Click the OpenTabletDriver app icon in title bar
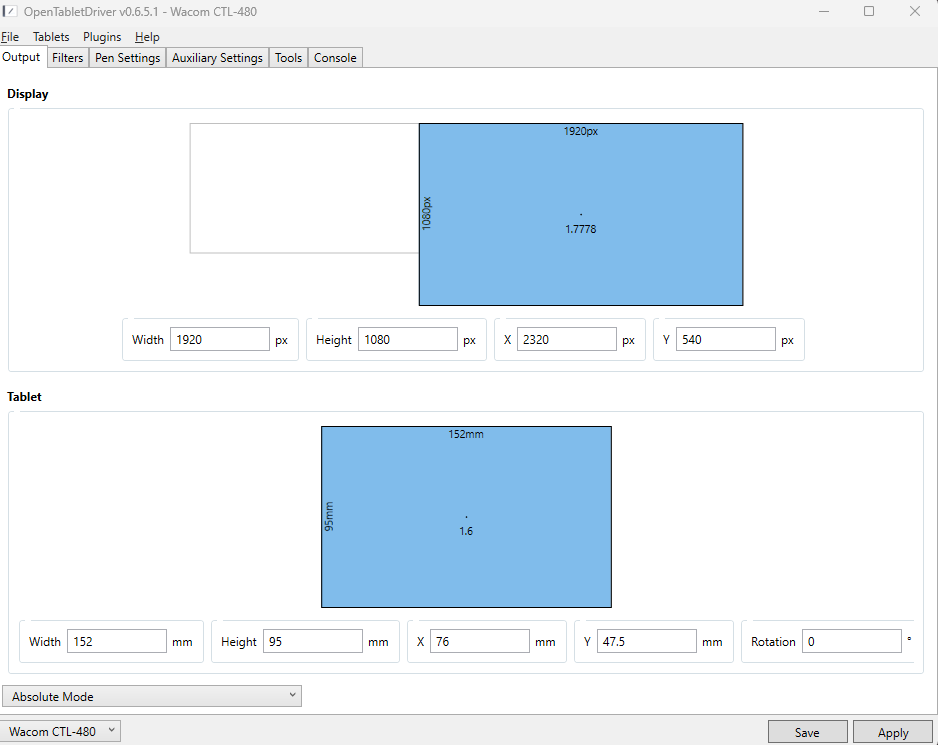Image resolution: width=938 pixels, height=745 pixels. pos(11,11)
